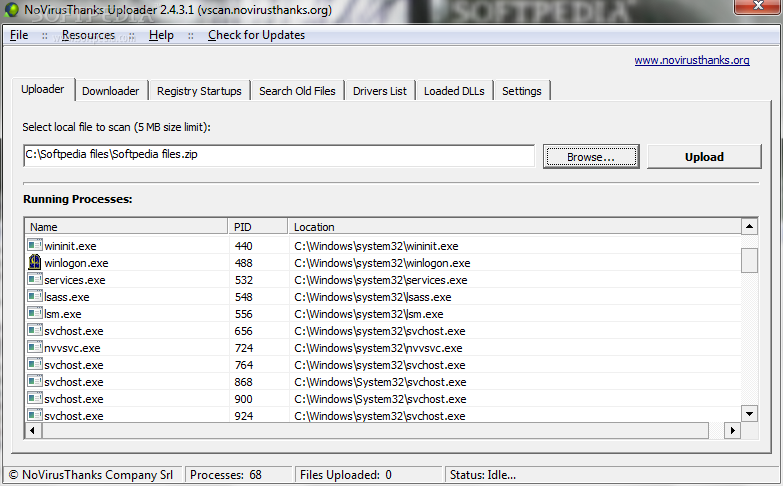Click the services.exe process icon
Viewport: 783px width, 486px height.
(34, 279)
